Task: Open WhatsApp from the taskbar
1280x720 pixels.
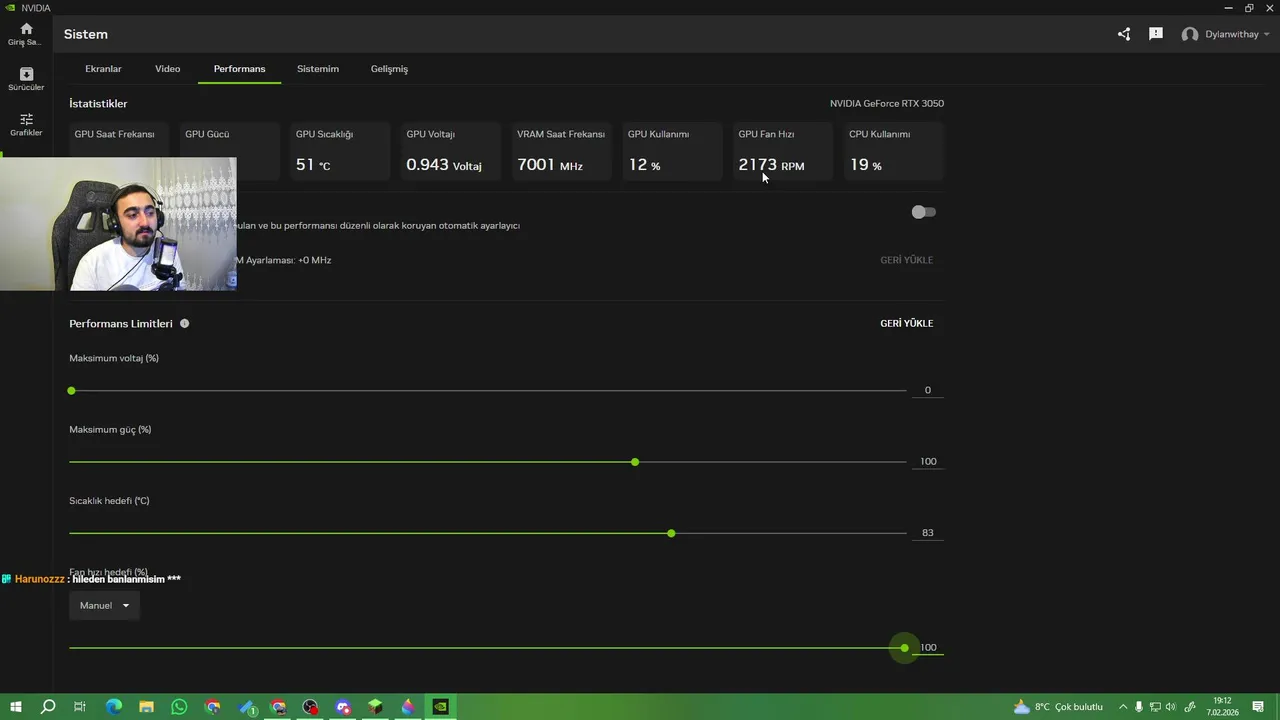Action: [179, 707]
